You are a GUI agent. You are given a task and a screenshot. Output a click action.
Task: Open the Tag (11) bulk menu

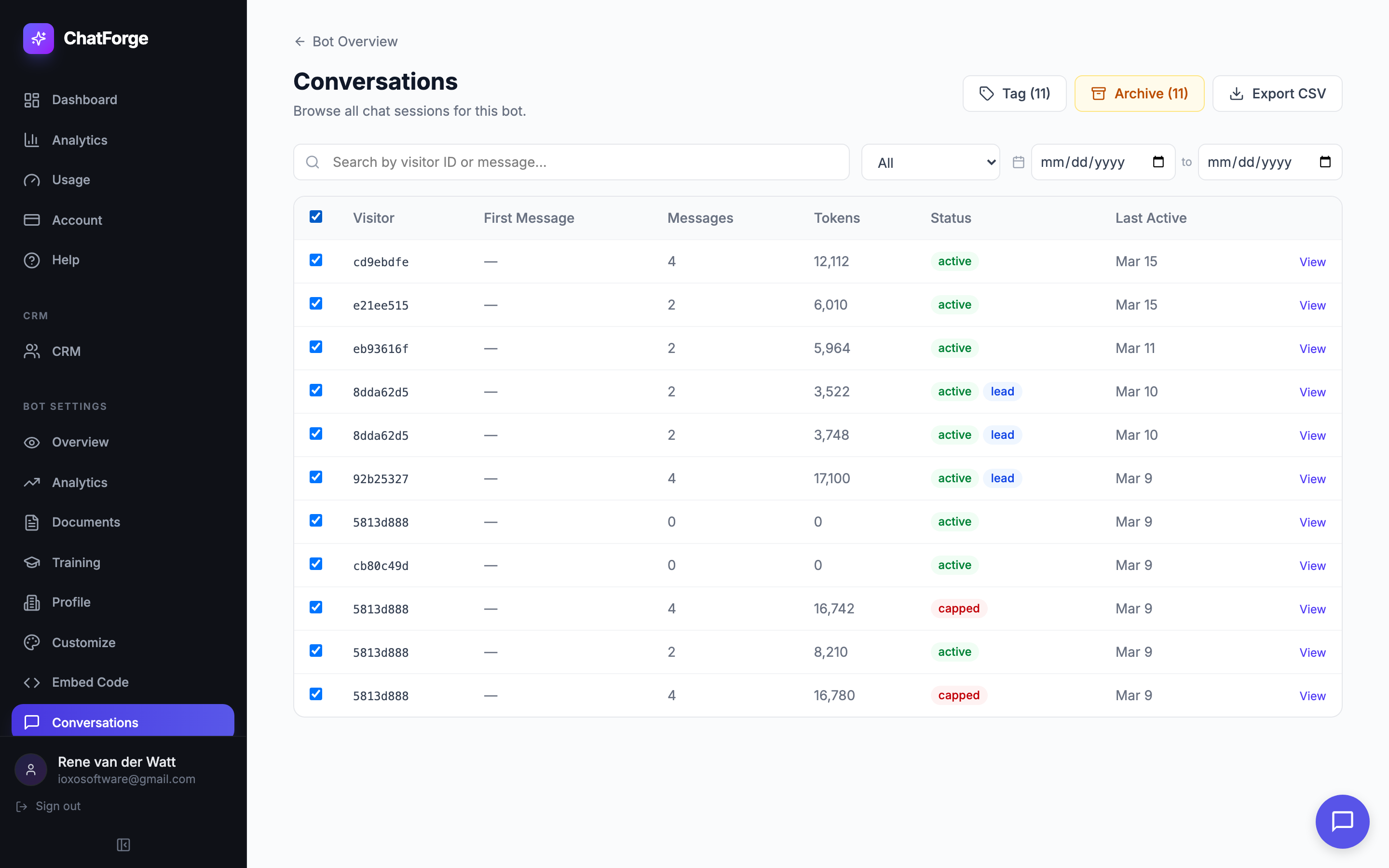(1014, 94)
